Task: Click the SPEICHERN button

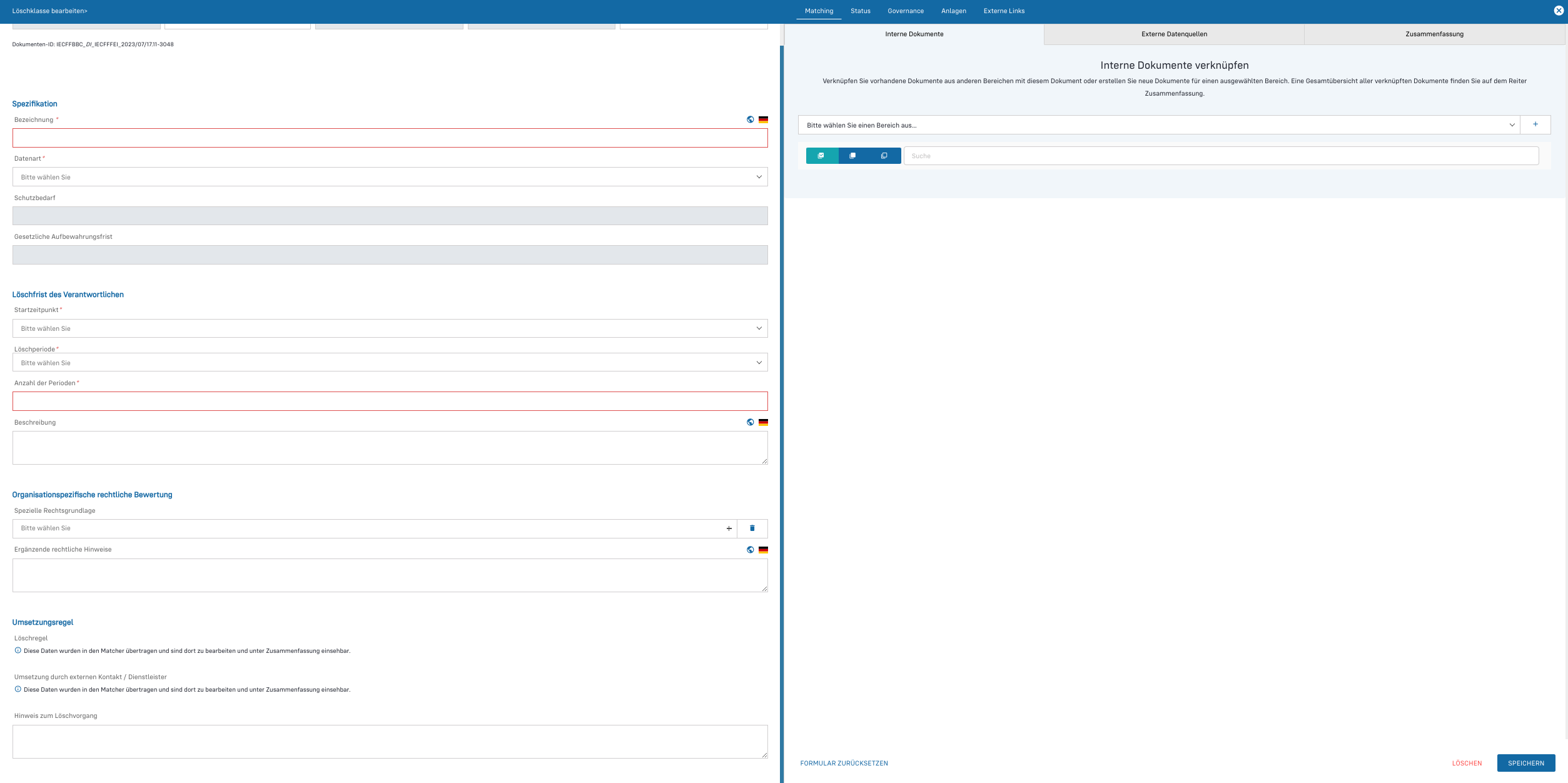Action: coord(1525,763)
